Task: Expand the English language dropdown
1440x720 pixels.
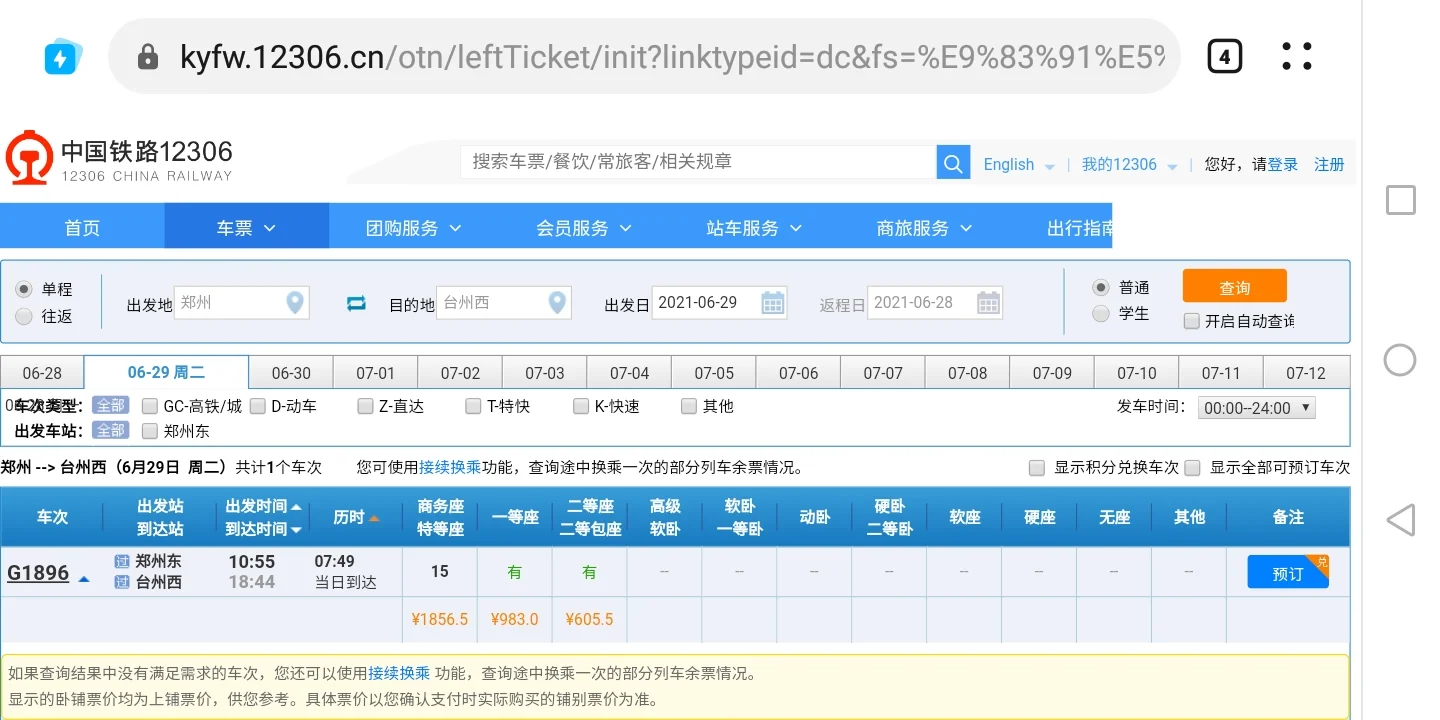Action: (1018, 164)
